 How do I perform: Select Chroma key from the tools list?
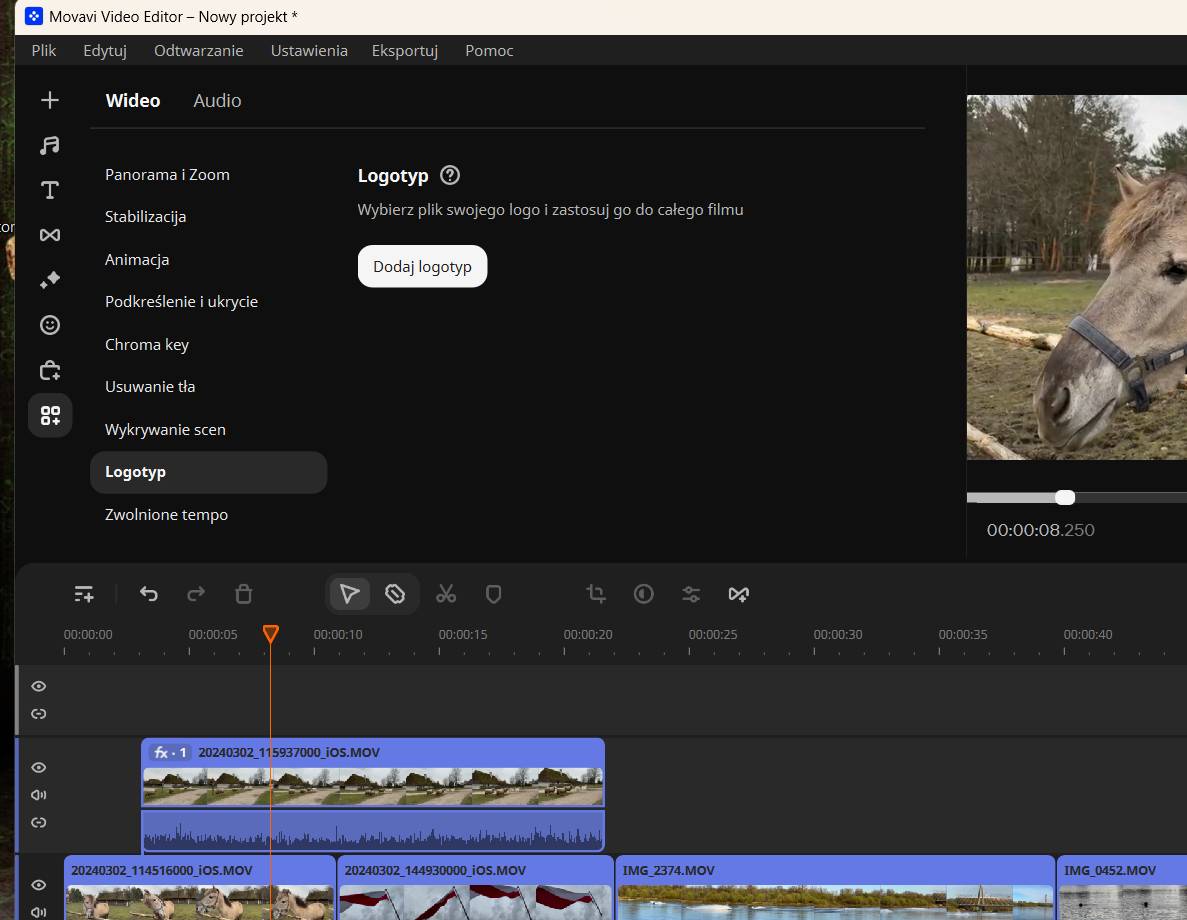click(x=147, y=344)
